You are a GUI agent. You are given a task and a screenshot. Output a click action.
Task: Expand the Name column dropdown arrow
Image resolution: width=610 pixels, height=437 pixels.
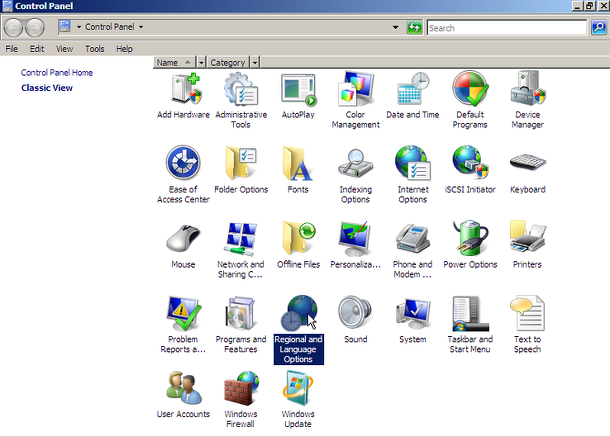(x=201, y=62)
